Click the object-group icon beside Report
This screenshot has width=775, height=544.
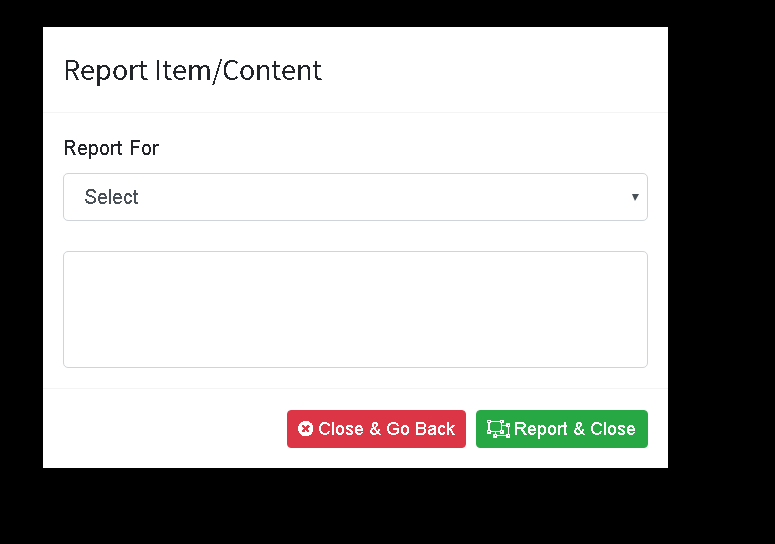coord(498,429)
